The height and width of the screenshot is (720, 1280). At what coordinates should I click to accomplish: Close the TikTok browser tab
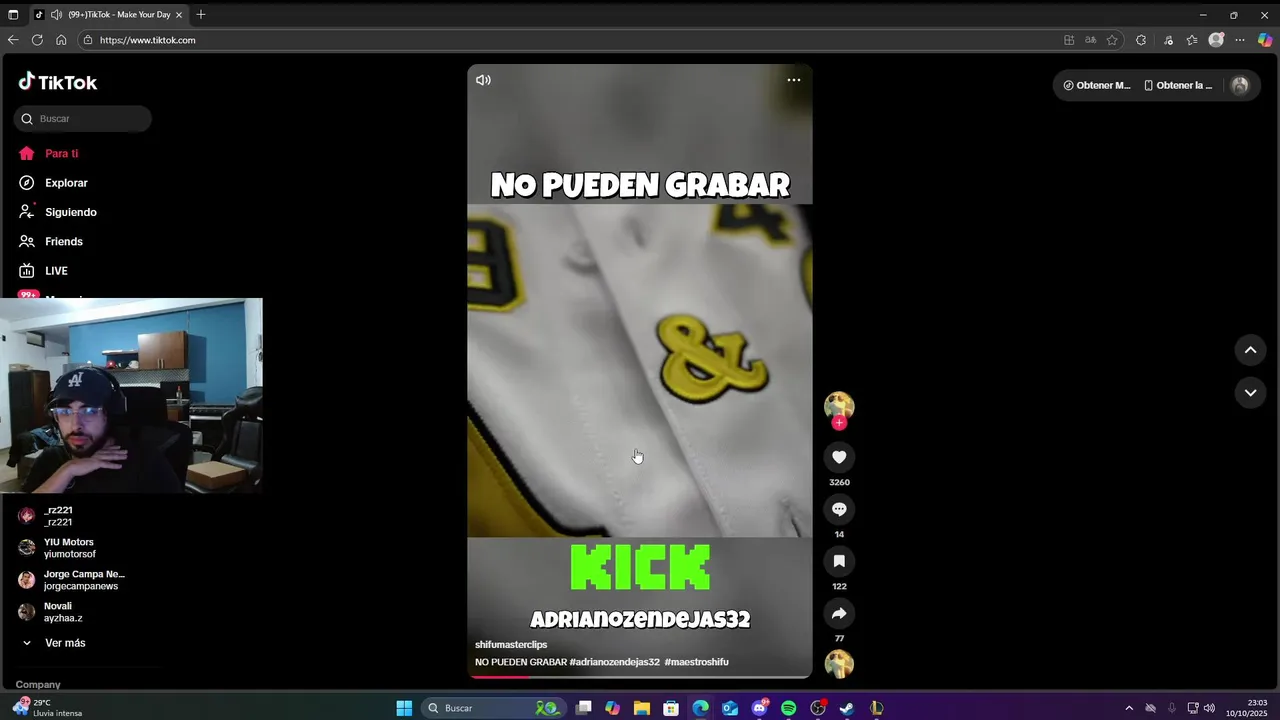(179, 15)
